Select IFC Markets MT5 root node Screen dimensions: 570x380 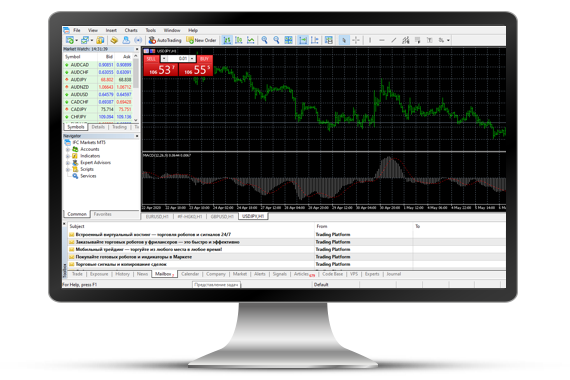click(x=85, y=143)
